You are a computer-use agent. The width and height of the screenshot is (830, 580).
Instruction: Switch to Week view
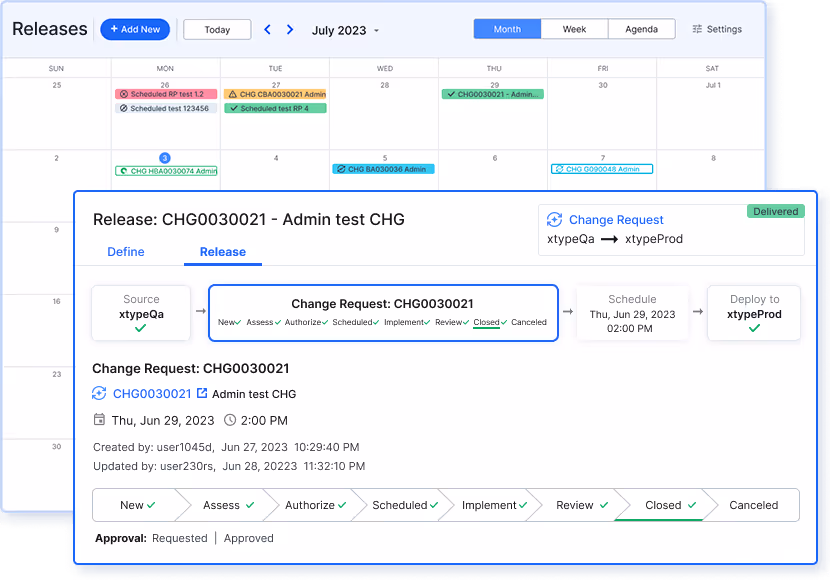click(574, 29)
